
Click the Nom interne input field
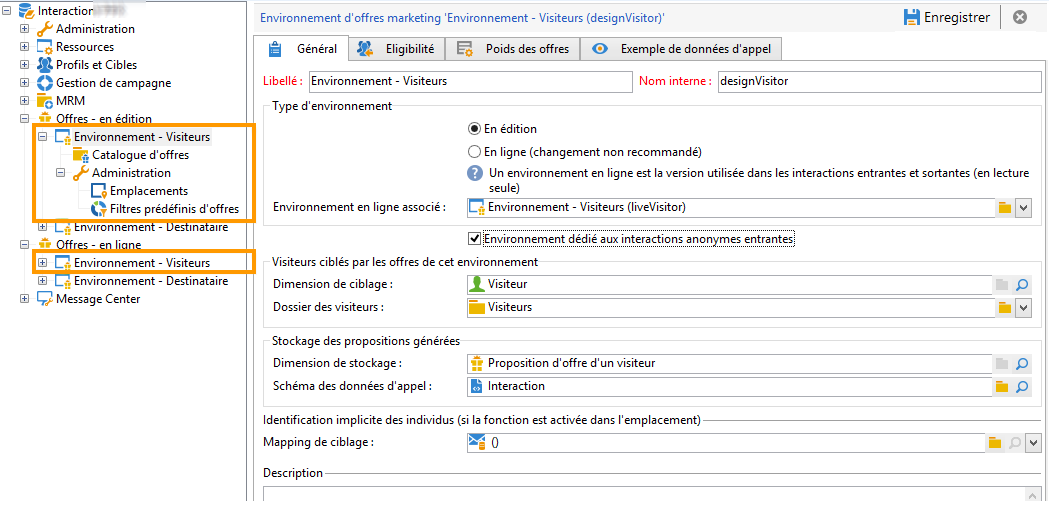pos(879,81)
